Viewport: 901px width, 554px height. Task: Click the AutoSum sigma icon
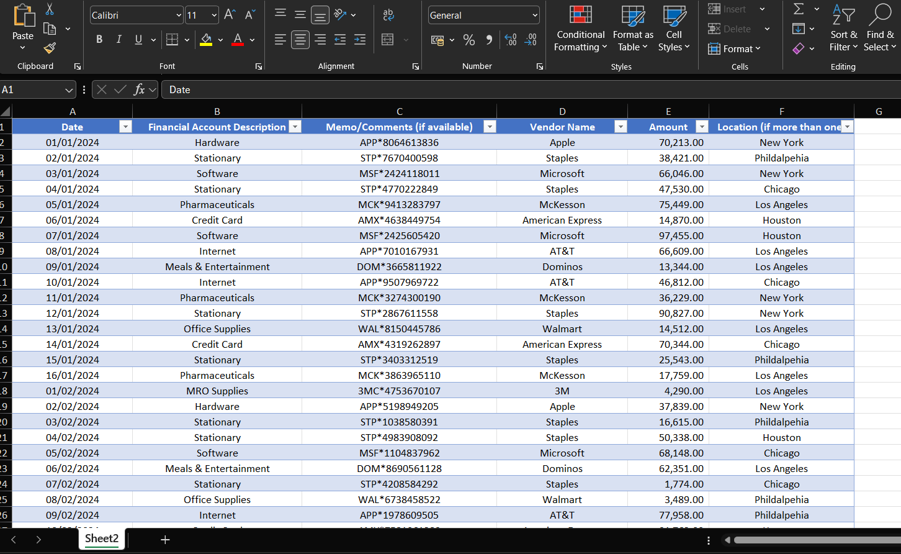point(799,9)
